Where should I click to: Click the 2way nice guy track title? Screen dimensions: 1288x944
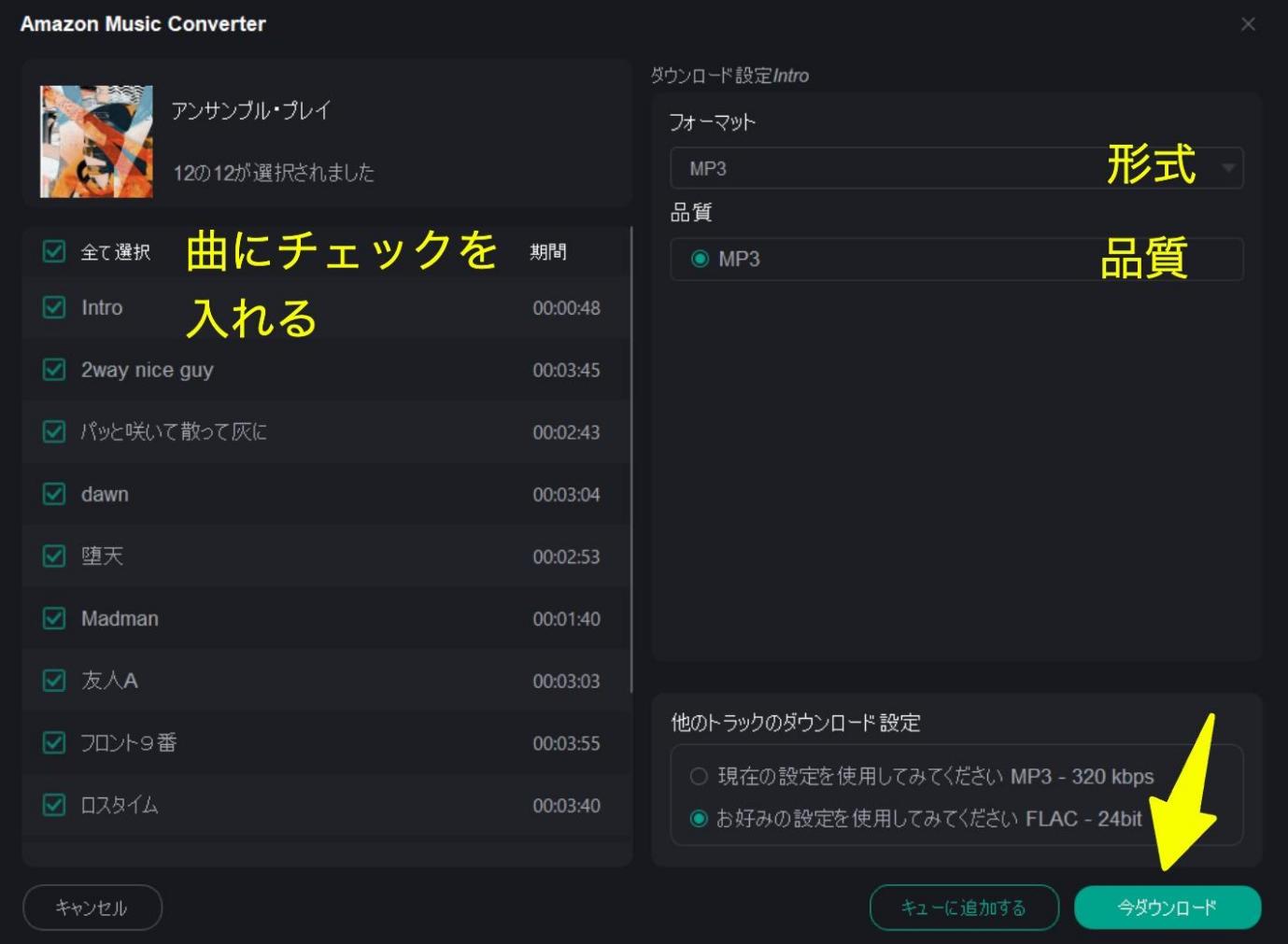pos(148,370)
